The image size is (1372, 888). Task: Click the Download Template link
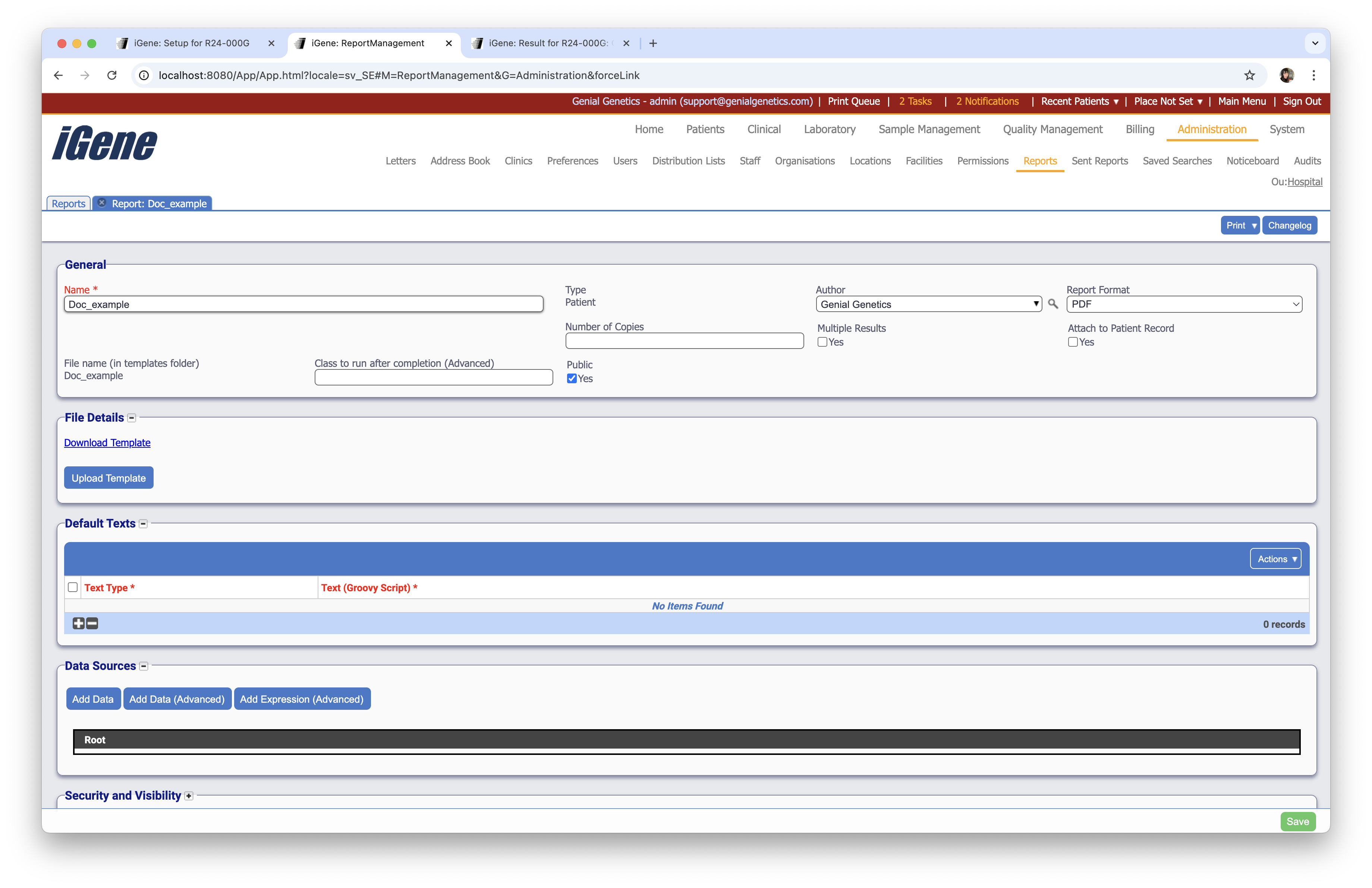[x=107, y=443]
